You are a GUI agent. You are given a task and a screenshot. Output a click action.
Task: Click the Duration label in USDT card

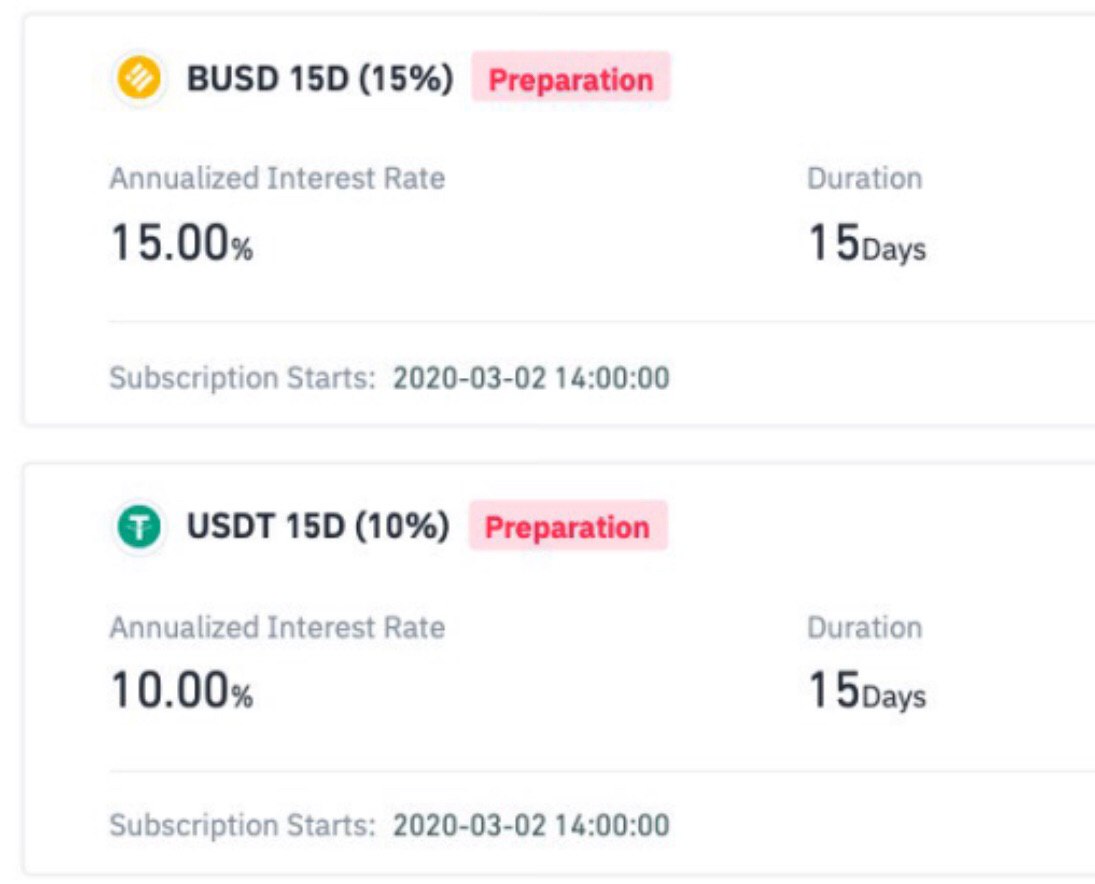tap(865, 627)
